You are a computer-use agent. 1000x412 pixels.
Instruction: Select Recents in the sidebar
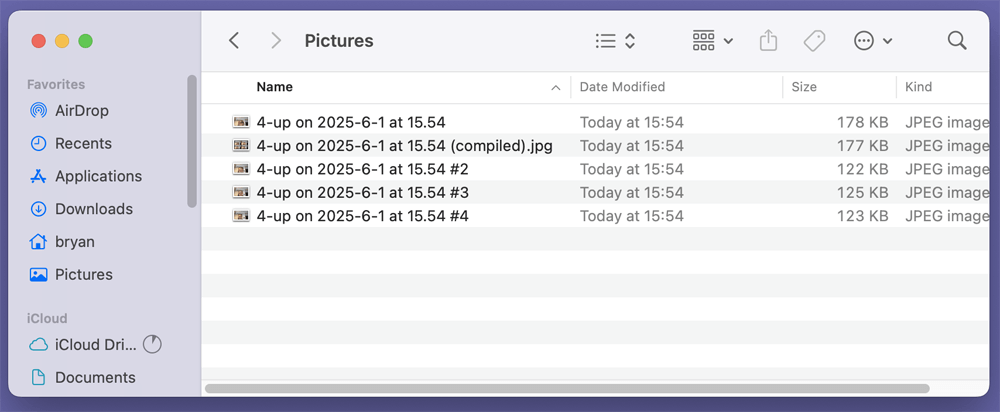(83, 143)
